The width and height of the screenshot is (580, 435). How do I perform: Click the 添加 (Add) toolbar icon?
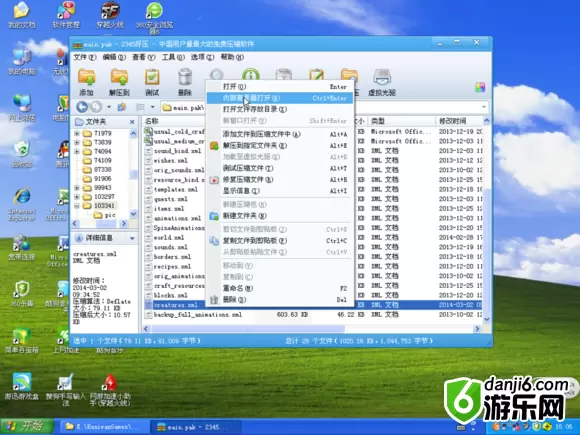(x=86, y=82)
